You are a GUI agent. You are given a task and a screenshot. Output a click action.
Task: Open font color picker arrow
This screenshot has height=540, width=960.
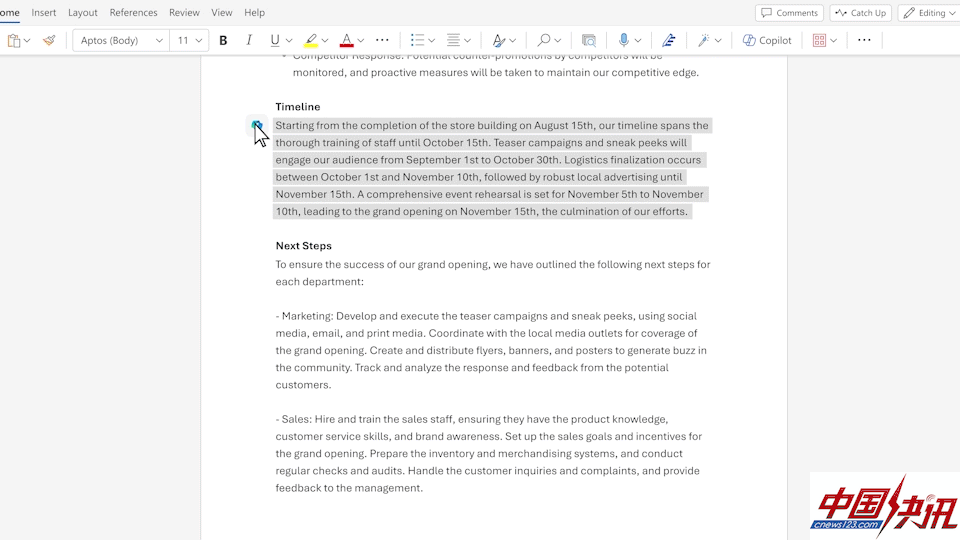(x=361, y=41)
